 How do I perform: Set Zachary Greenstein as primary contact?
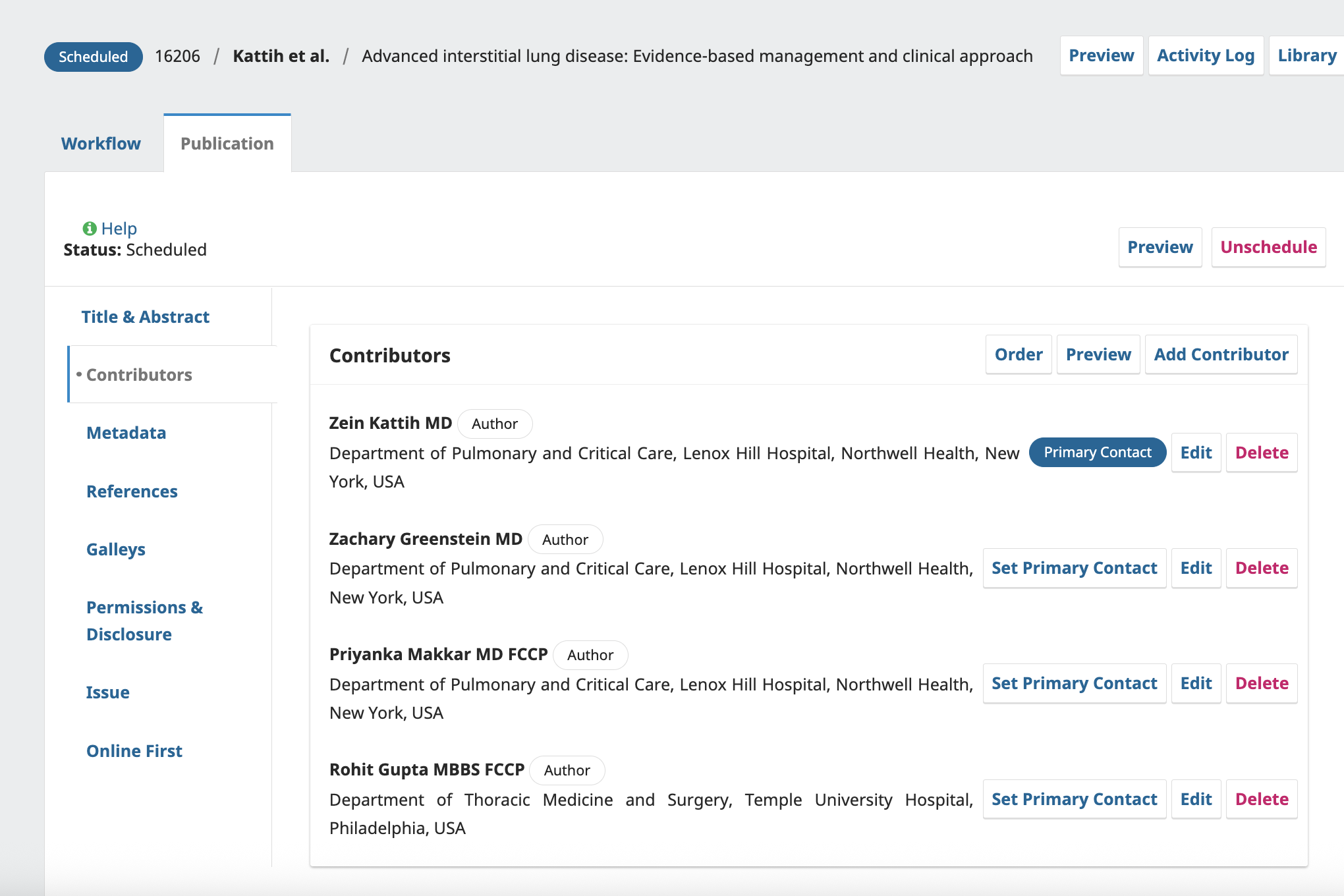pos(1074,568)
